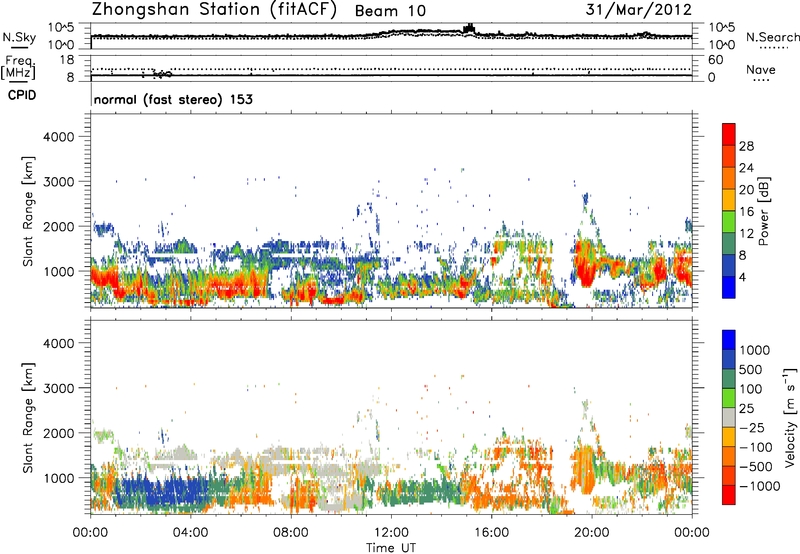Click the "Nave" legend label
The width and height of the screenshot is (800, 554).
click(760, 70)
